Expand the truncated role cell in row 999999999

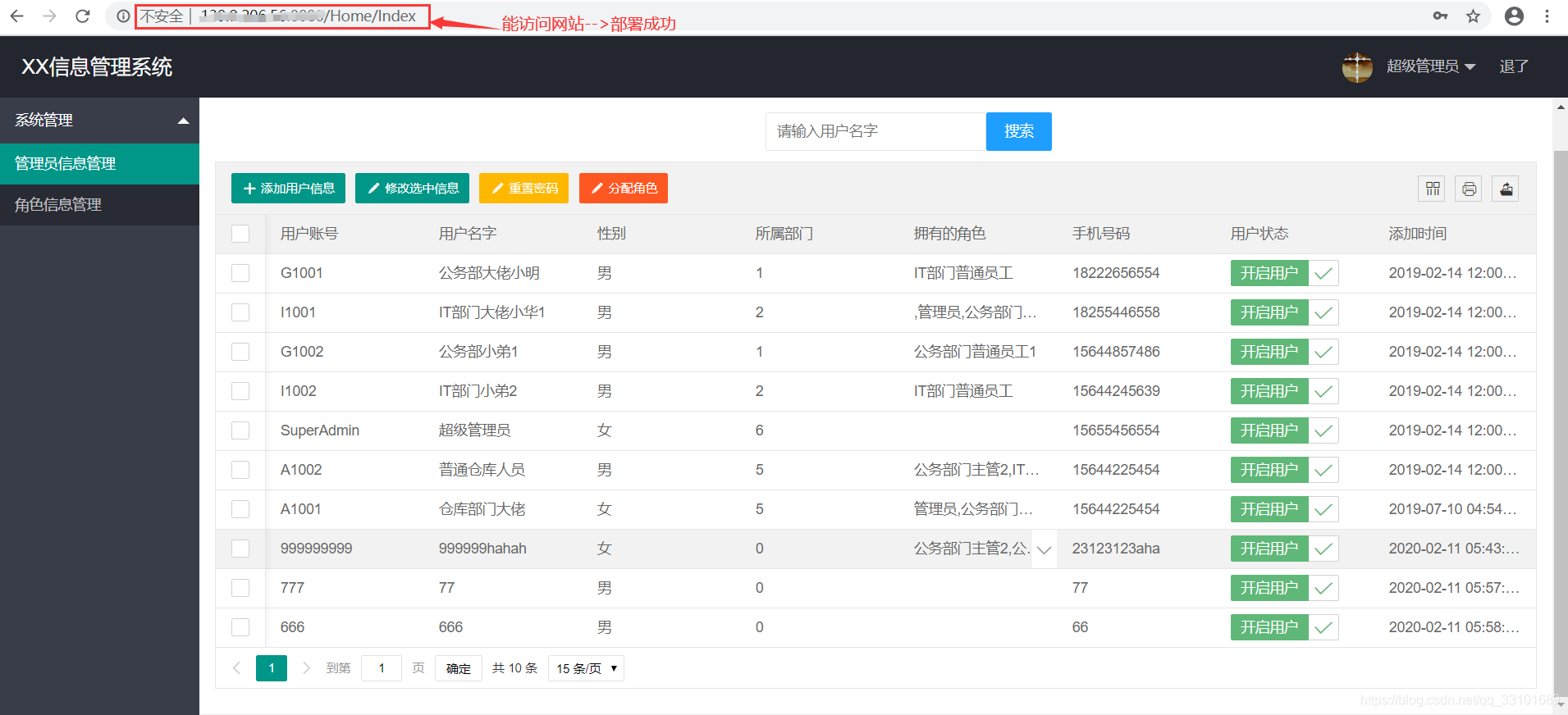click(1044, 549)
